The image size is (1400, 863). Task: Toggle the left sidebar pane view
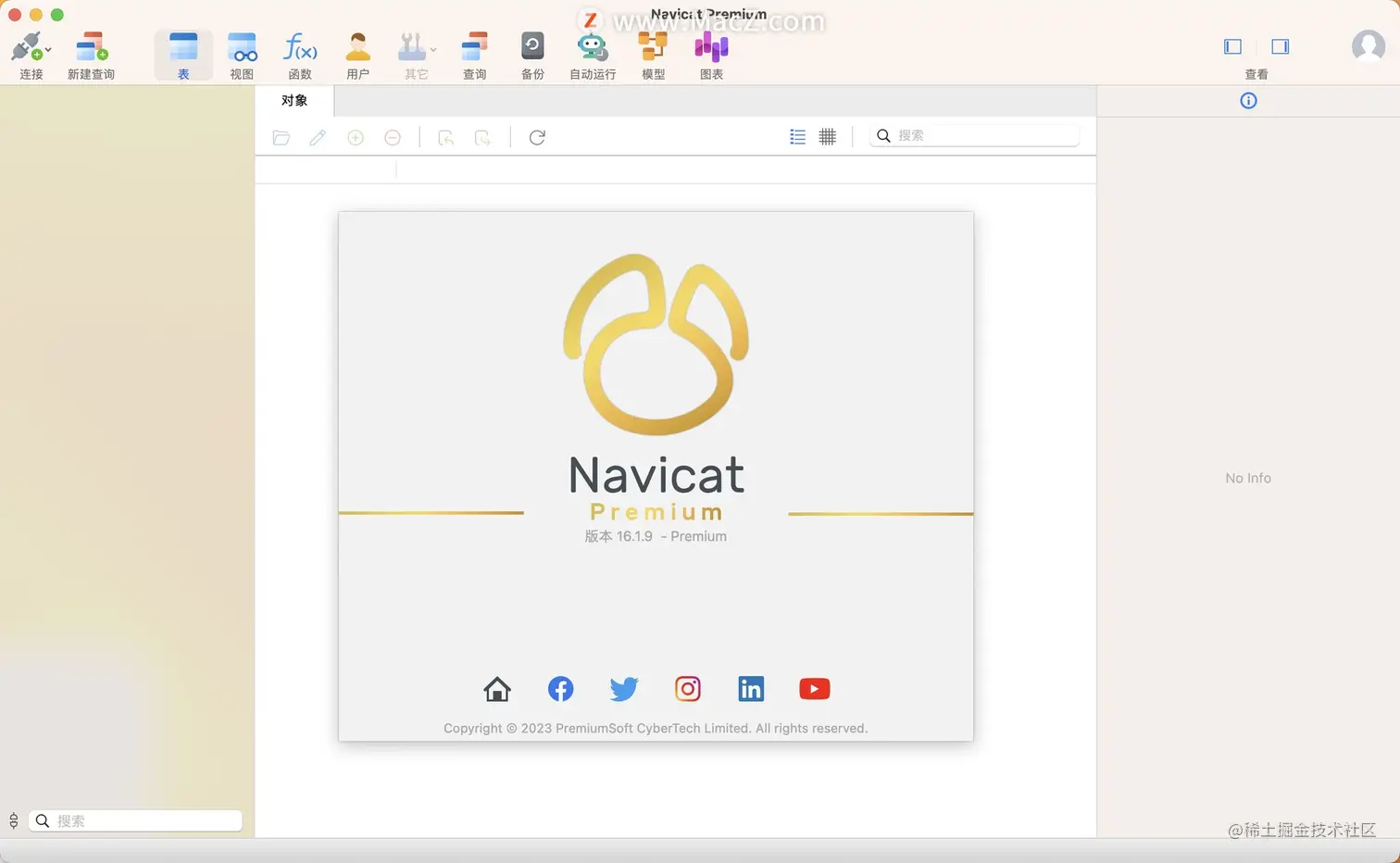coord(1232,46)
